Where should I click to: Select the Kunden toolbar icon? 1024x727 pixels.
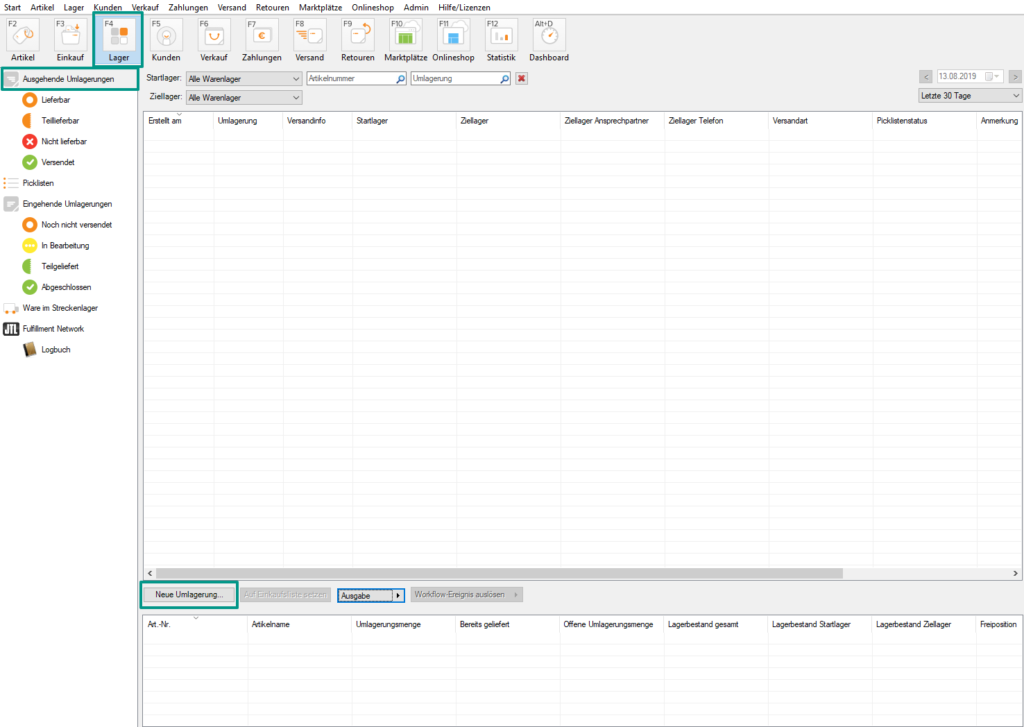click(x=166, y=40)
